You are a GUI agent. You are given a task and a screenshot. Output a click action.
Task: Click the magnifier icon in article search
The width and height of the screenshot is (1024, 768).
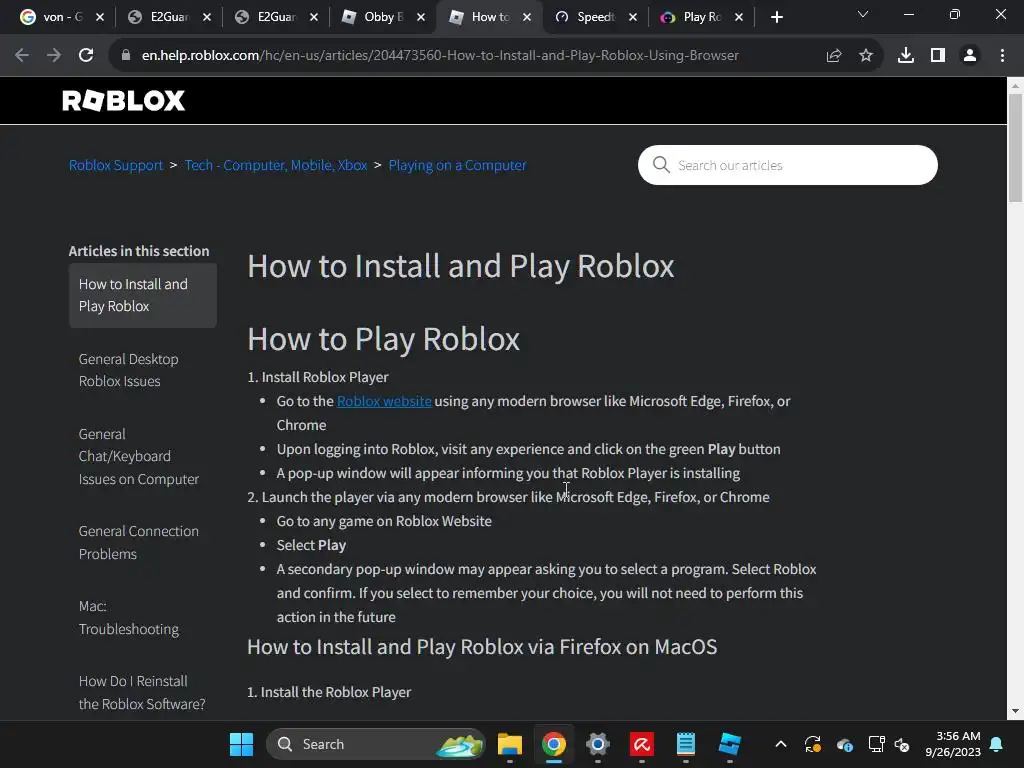pos(661,165)
